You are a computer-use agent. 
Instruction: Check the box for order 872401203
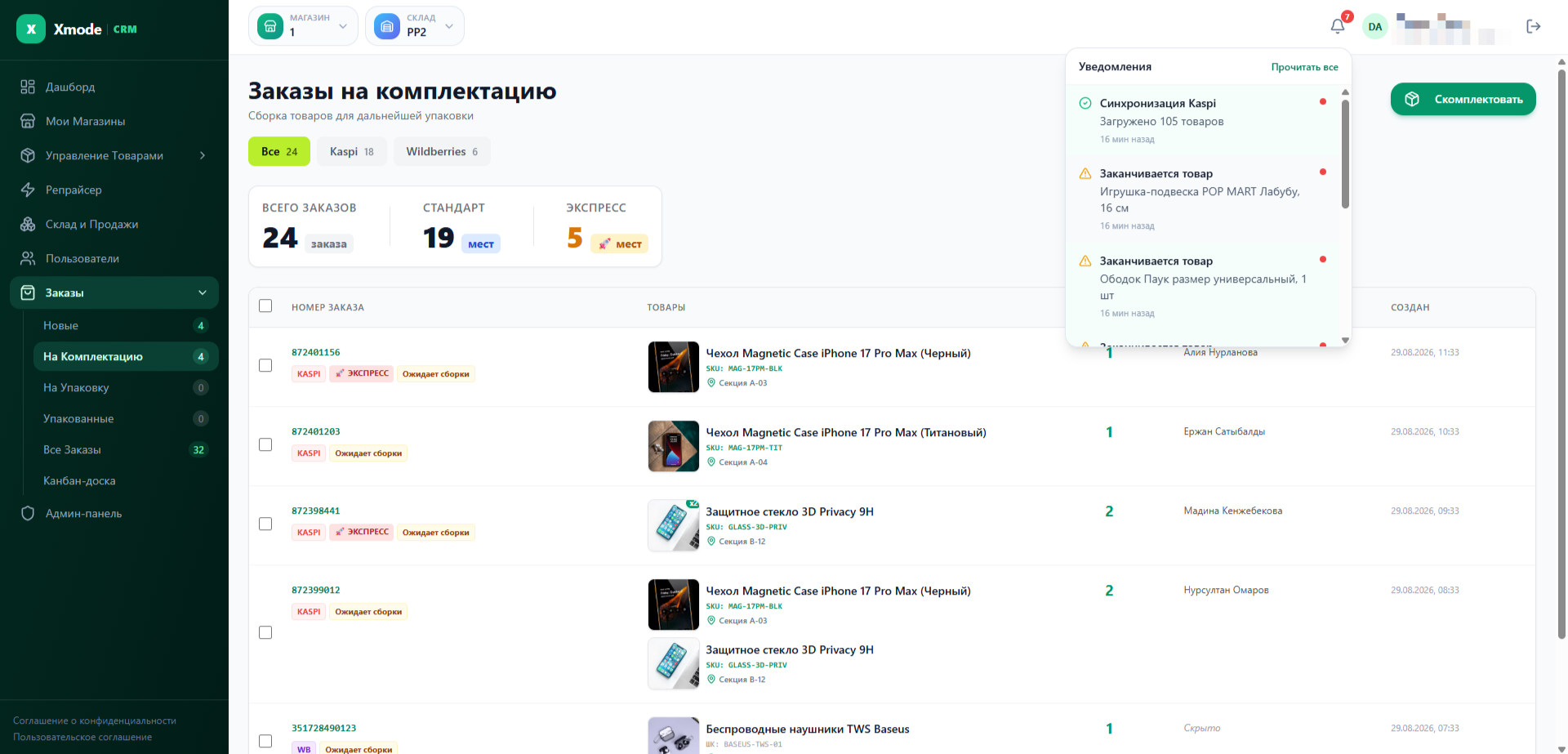point(265,444)
